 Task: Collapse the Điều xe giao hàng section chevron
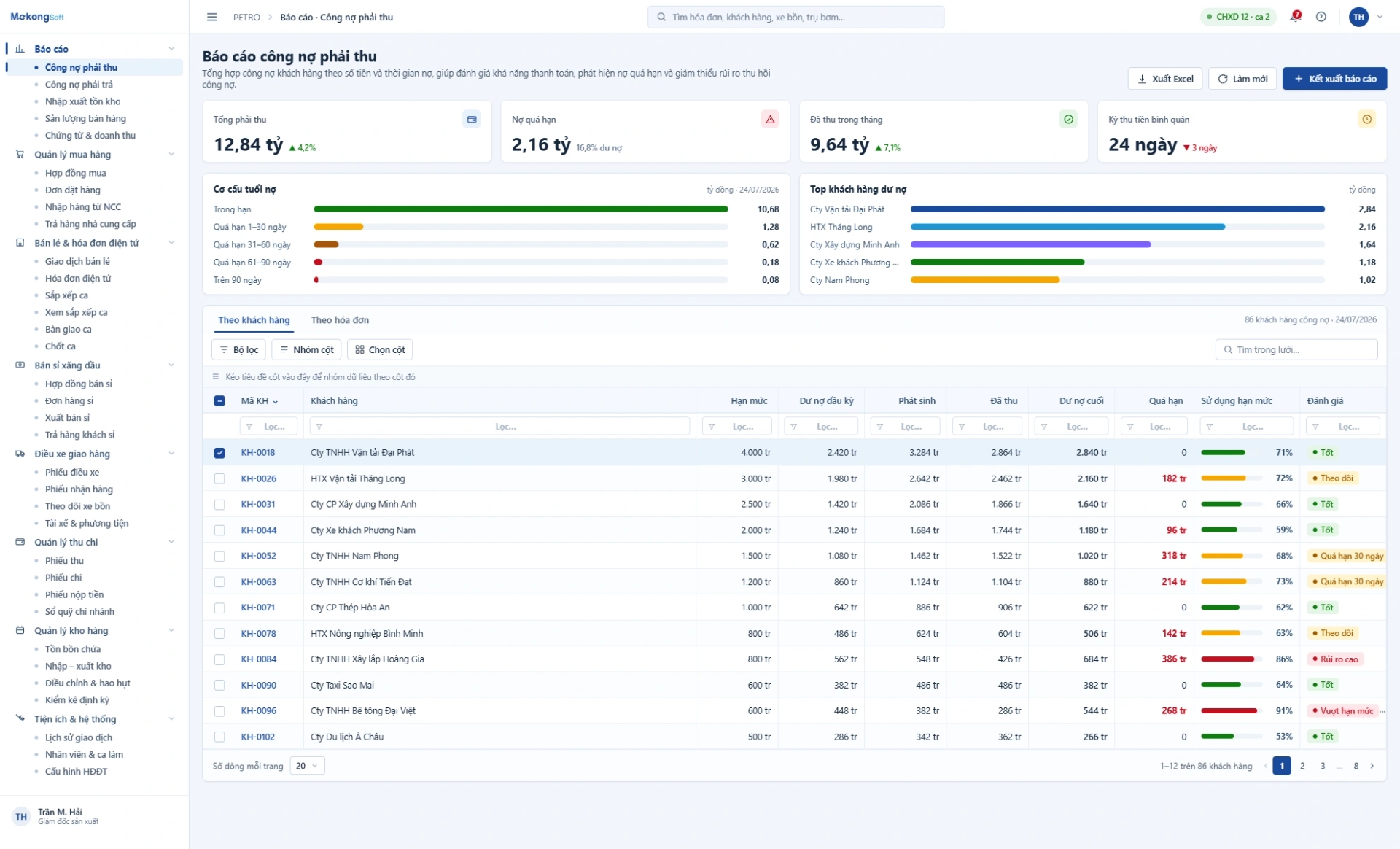pyautogui.click(x=171, y=454)
